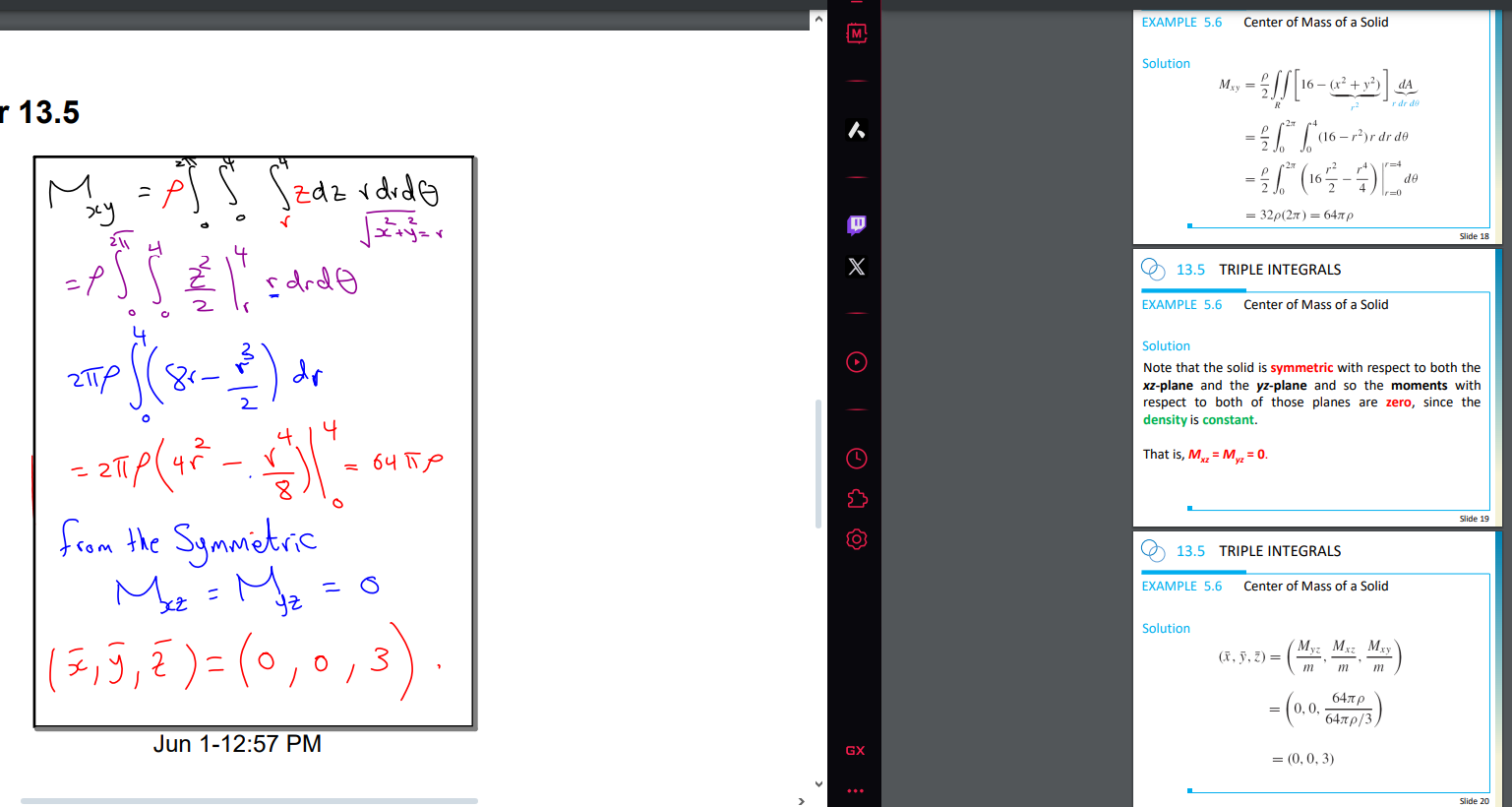Open the History clock icon
1512x807 pixels.
click(x=857, y=458)
